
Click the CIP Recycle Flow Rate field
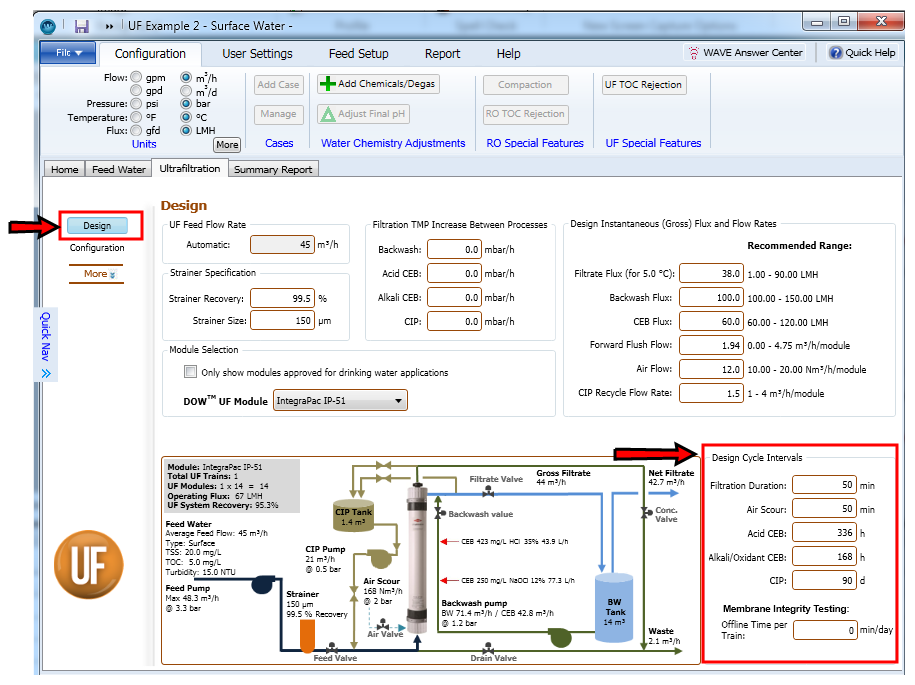coord(711,393)
